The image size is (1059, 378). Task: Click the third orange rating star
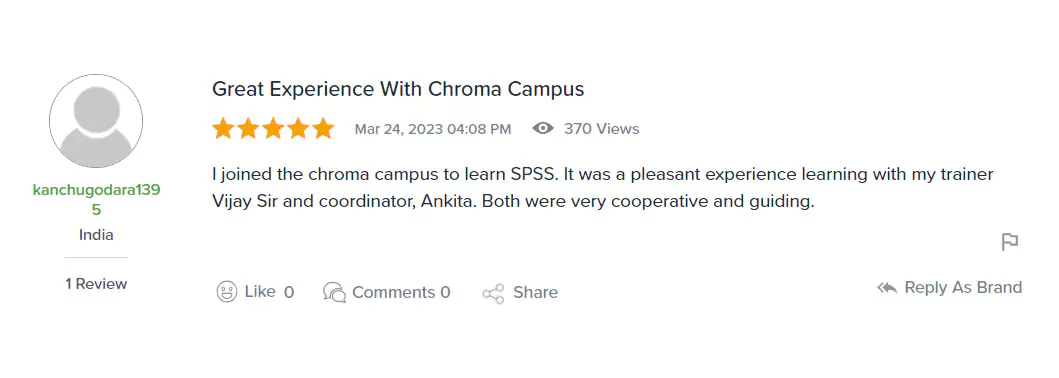coord(273,128)
